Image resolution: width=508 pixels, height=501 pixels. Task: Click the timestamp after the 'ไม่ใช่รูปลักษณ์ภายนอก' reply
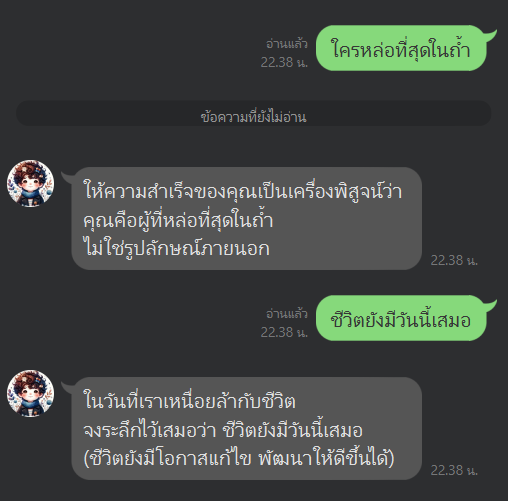454,260
